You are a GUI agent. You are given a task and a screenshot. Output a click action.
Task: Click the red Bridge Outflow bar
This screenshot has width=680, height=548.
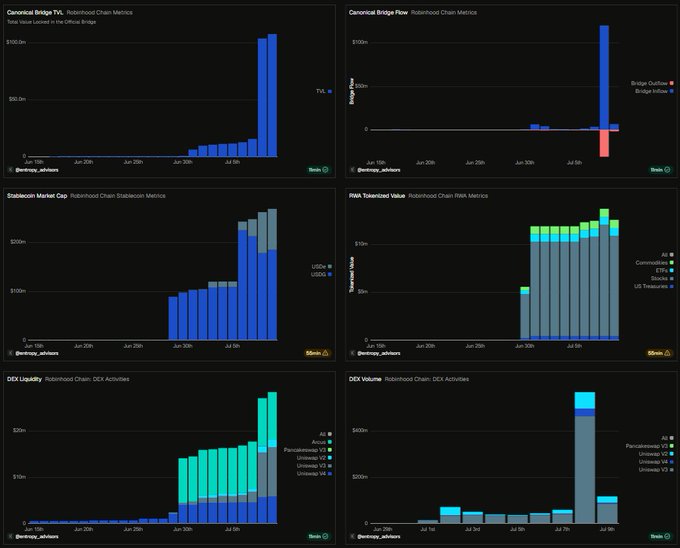click(x=604, y=144)
